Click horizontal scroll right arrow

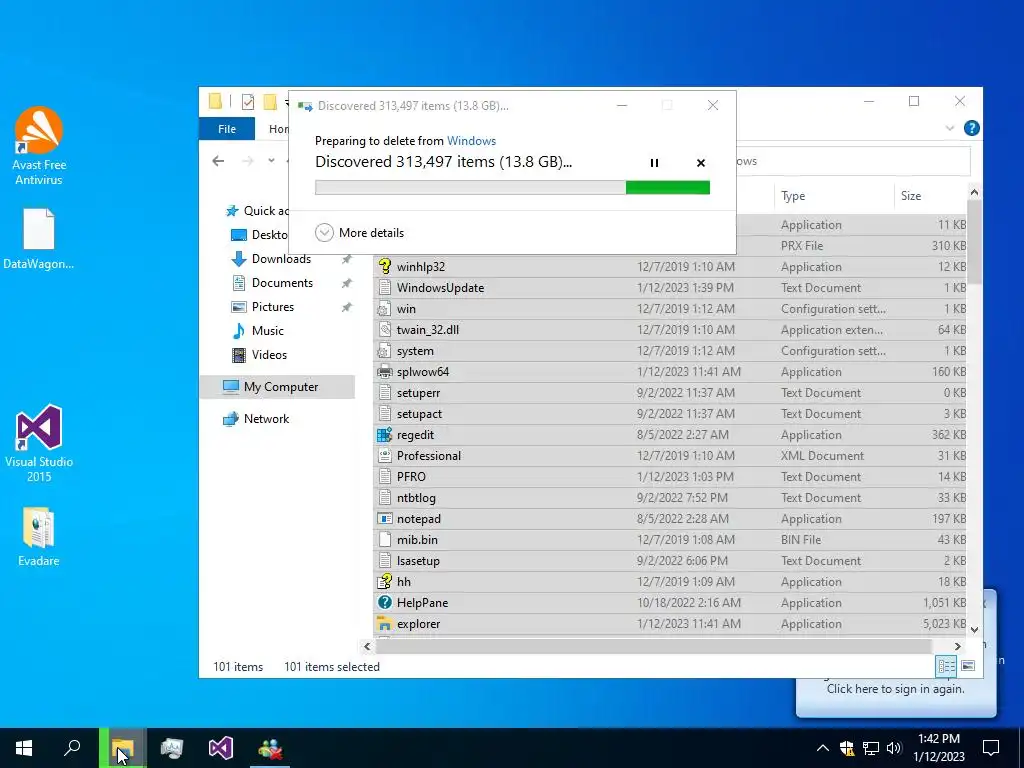click(x=957, y=647)
